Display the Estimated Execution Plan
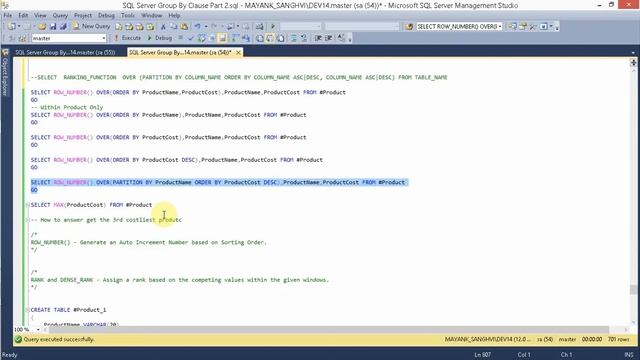 click(201, 38)
